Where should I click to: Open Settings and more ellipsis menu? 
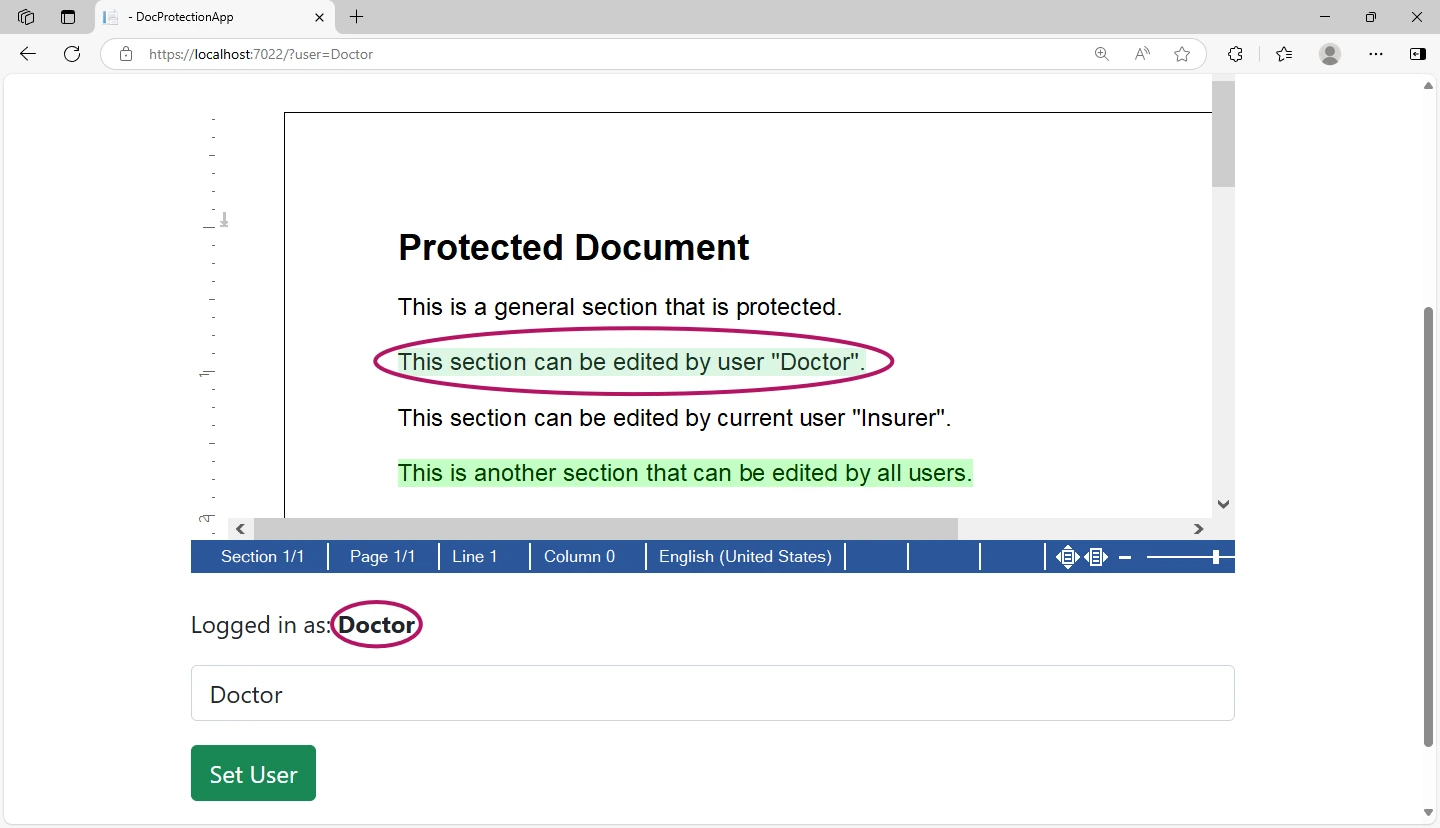click(x=1376, y=54)
